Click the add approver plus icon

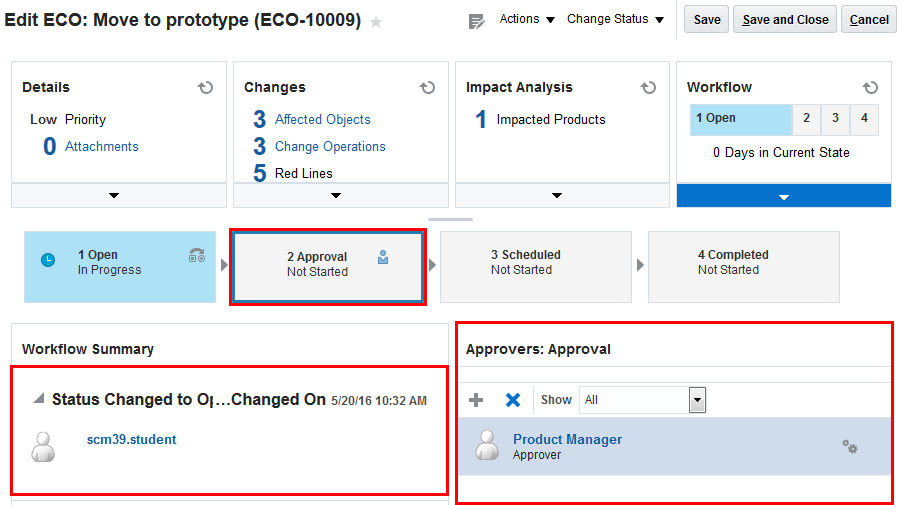click(x=476, y=400)
